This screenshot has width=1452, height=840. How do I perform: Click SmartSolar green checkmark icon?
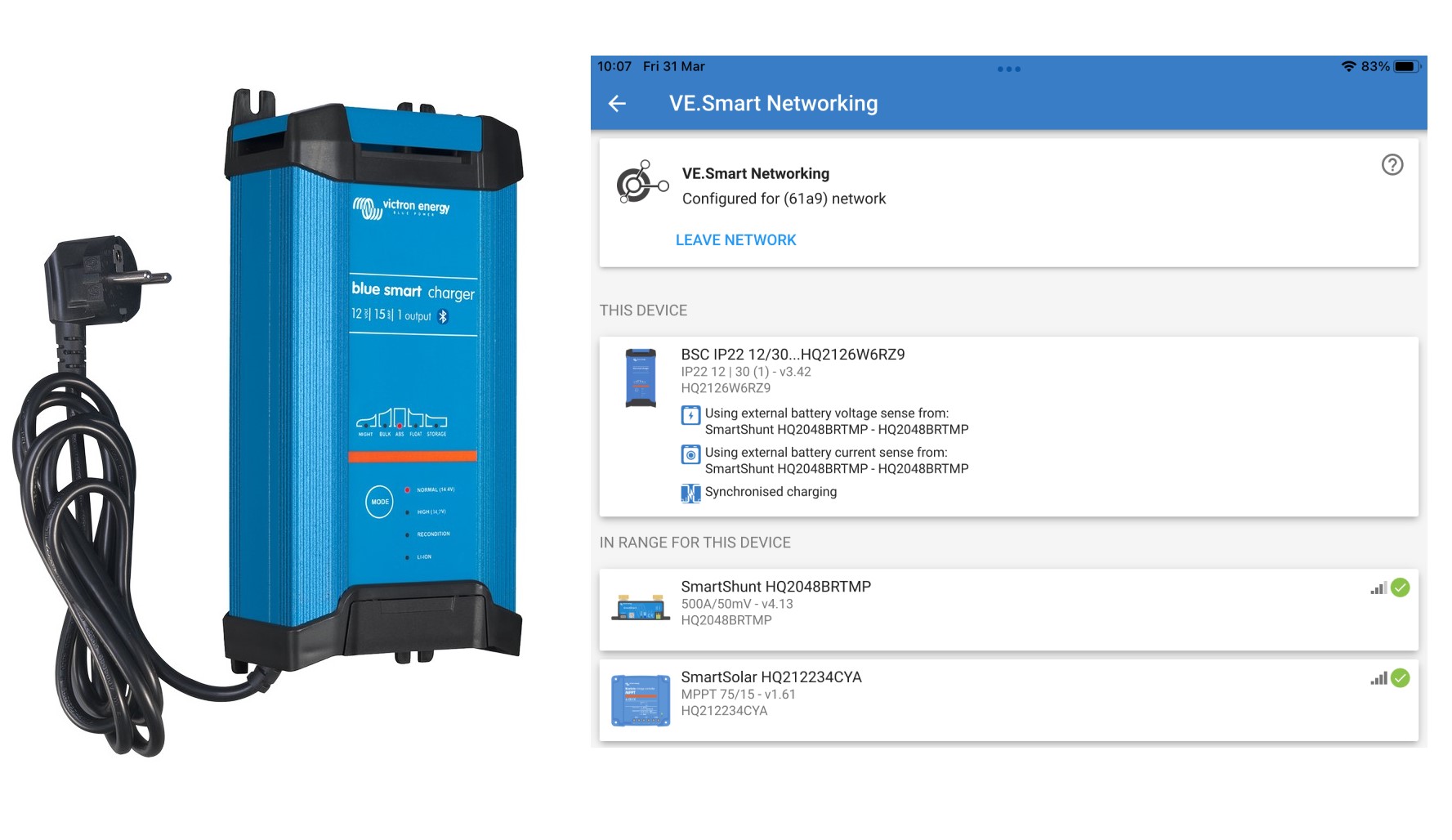(x=1401, y=678)
